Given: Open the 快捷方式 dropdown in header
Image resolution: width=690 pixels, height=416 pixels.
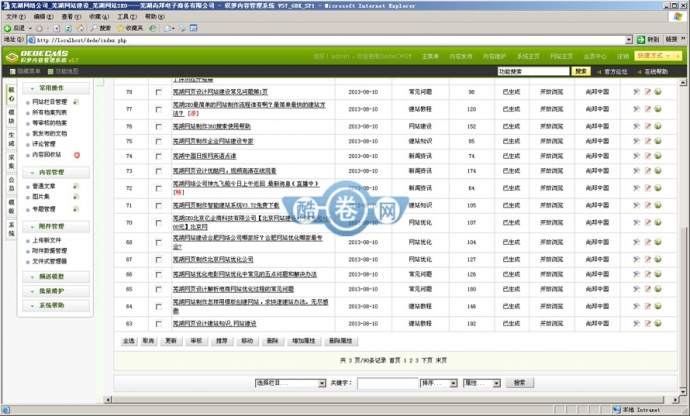Looking at the screenshot, I should (658, 56).
